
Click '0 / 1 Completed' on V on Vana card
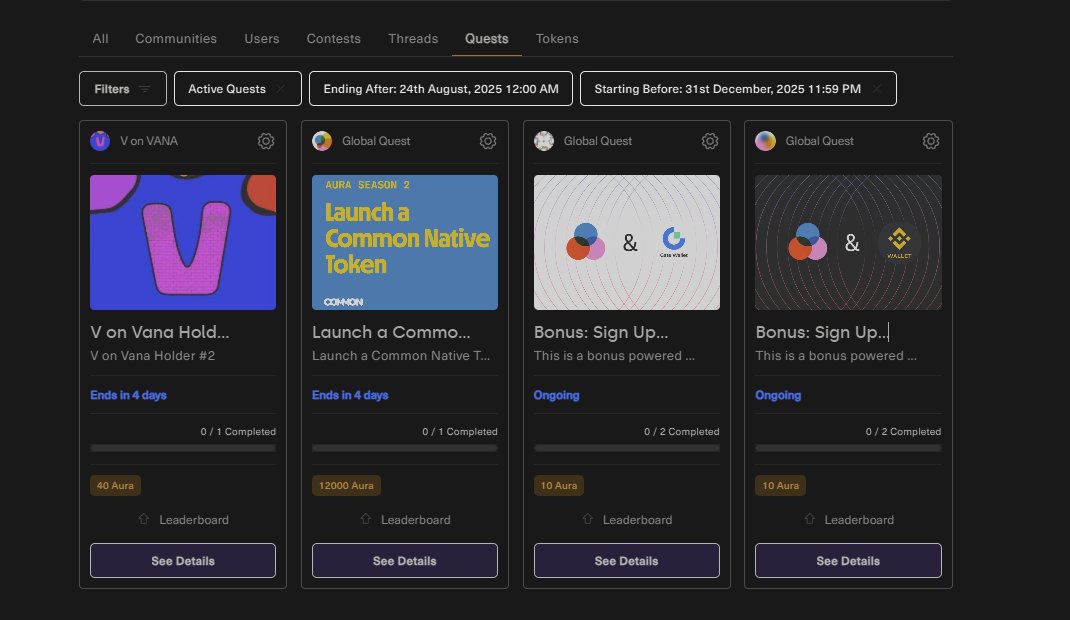coord(238,432)
